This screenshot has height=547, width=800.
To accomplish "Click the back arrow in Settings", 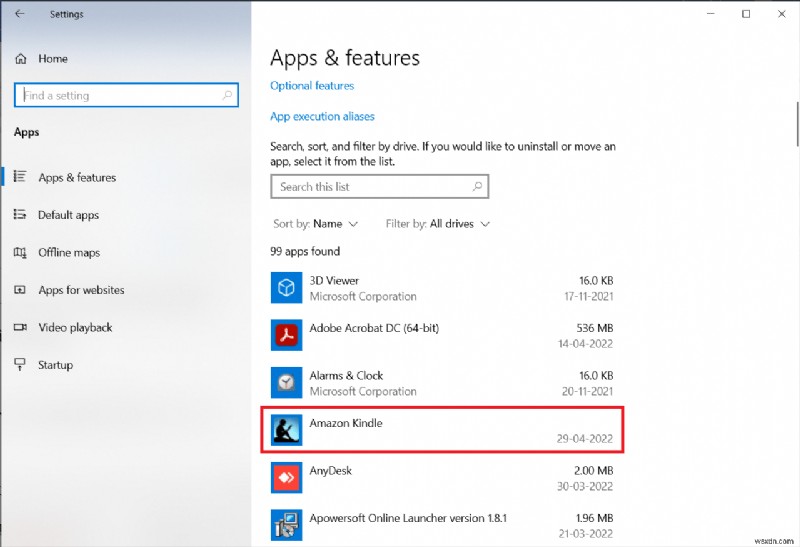I will (x=20, y=14).
